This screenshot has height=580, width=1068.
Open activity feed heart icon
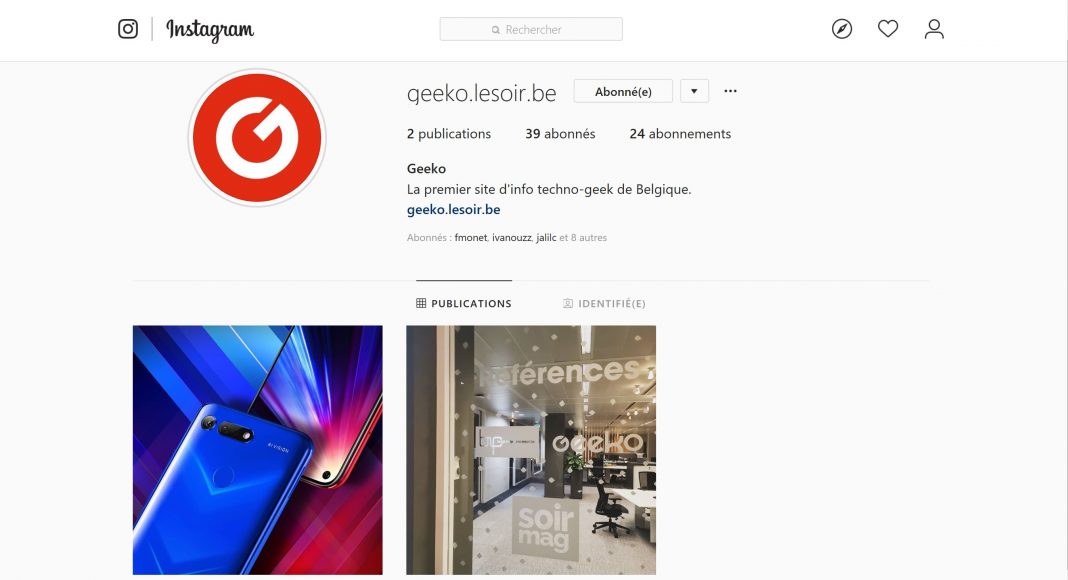coord(888,29)
